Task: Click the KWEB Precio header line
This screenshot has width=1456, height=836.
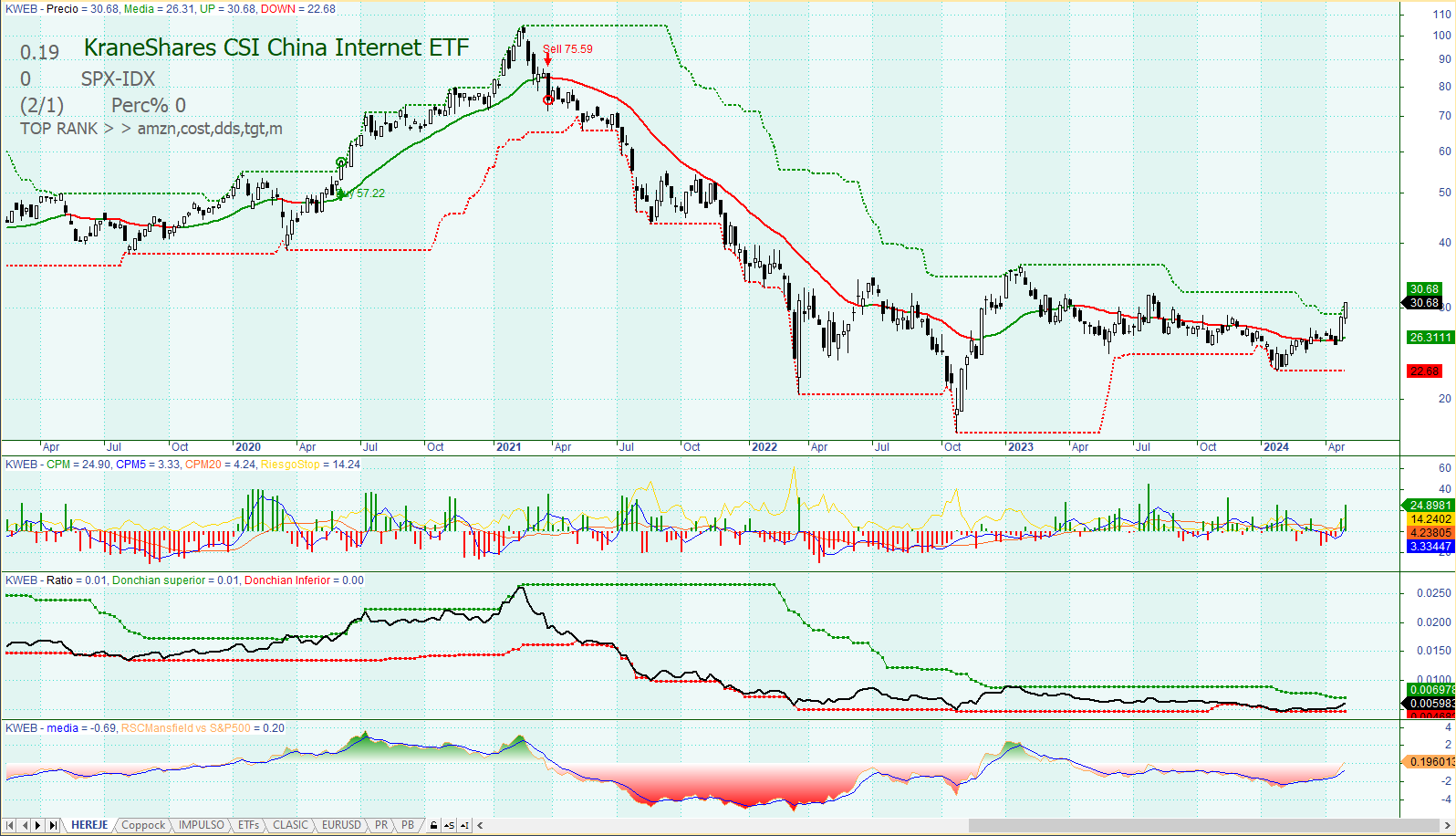Action: 171,9
